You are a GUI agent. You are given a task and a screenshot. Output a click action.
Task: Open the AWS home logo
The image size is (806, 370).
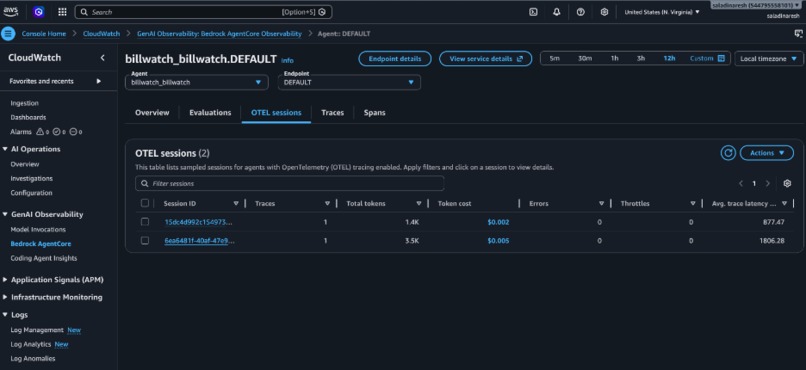coord(11,11)
